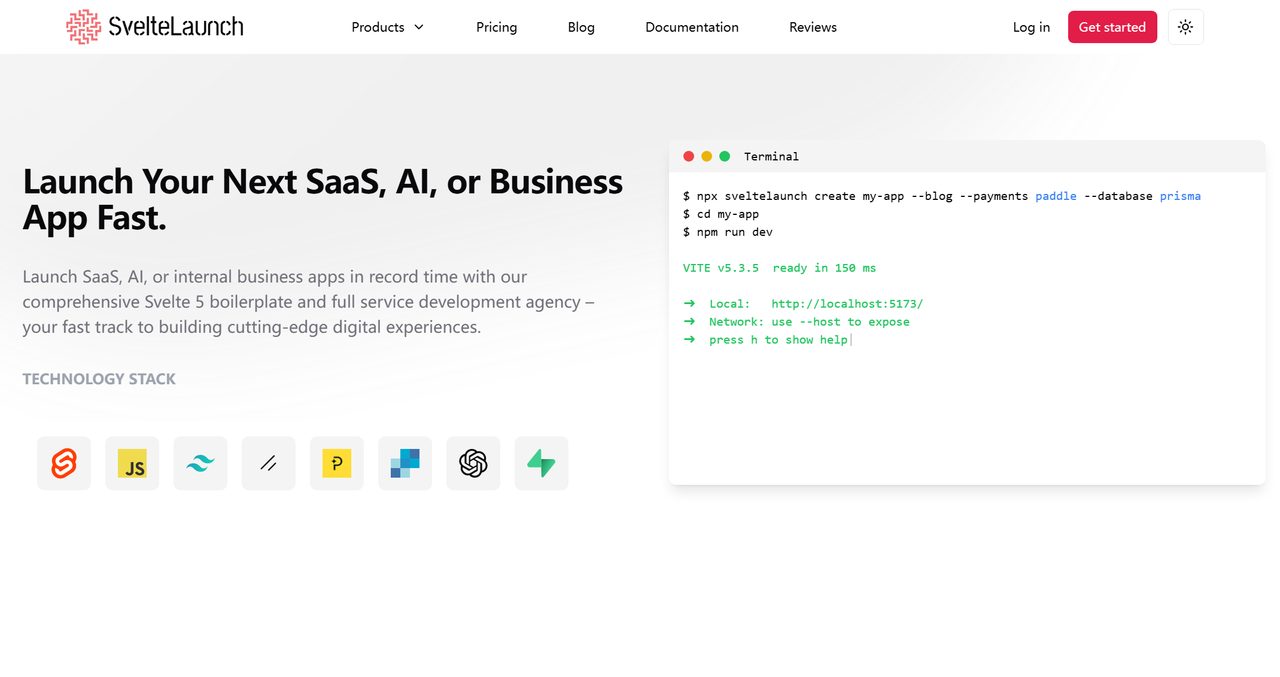Click the red Get started button
This screenshot has height=677, width=1280.
tap(1112, 27)
